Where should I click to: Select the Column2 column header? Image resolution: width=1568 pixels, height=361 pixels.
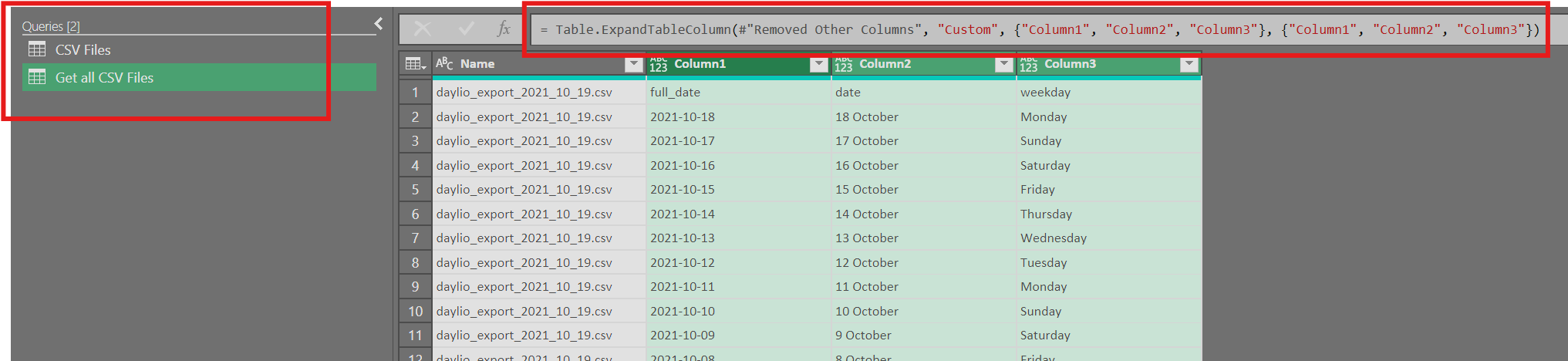point(924,64)
